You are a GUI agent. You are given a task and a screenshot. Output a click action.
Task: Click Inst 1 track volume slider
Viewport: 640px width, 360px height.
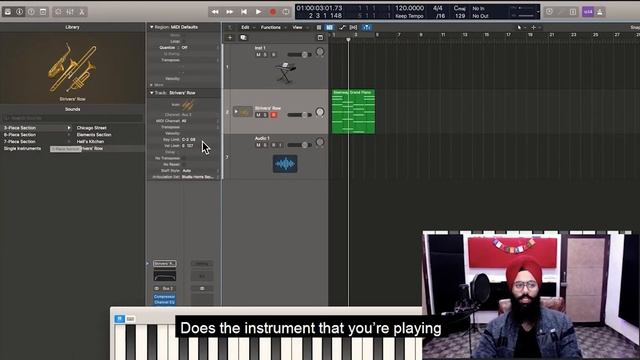point(299,55)
